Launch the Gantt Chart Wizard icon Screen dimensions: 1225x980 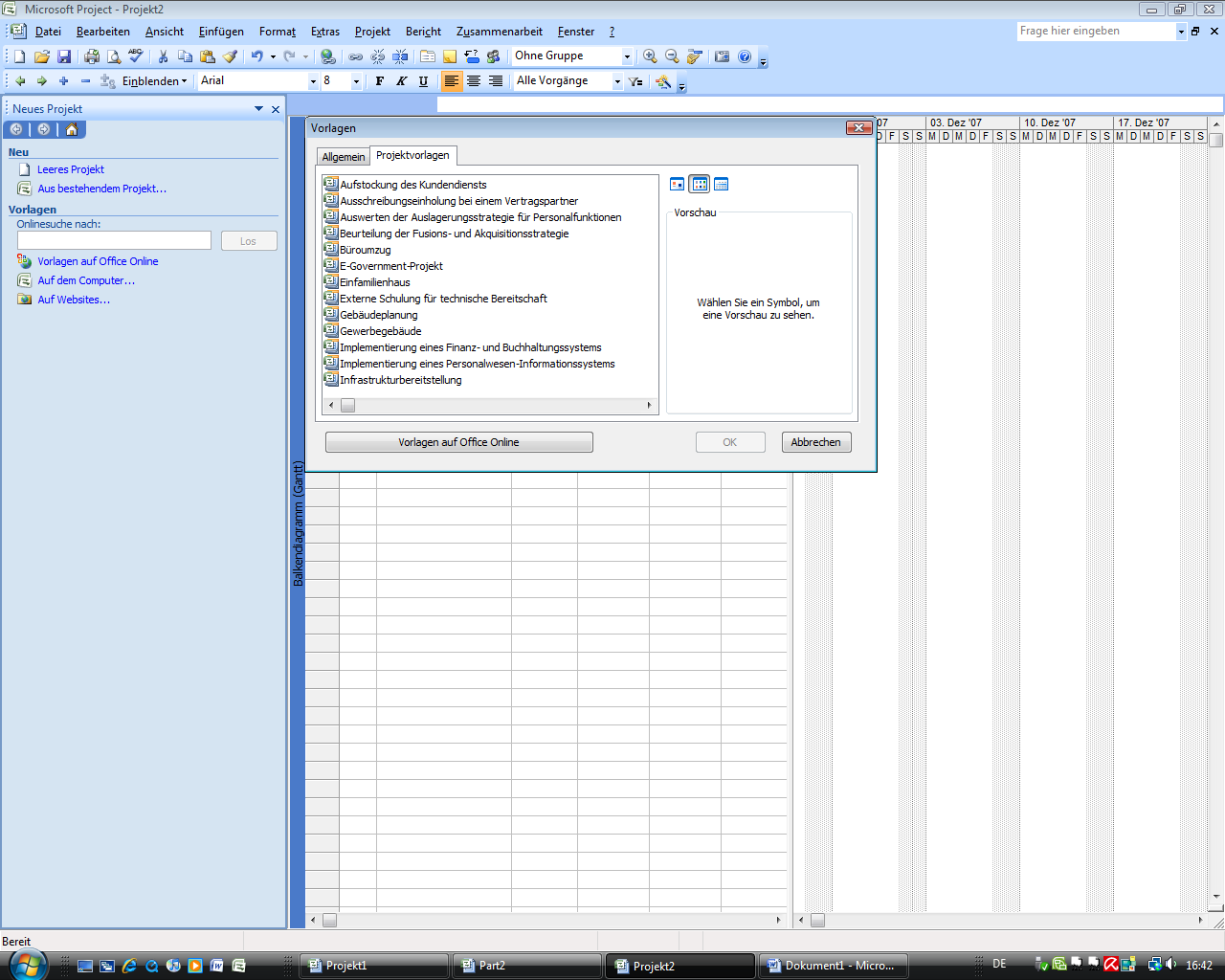point(663,81)
